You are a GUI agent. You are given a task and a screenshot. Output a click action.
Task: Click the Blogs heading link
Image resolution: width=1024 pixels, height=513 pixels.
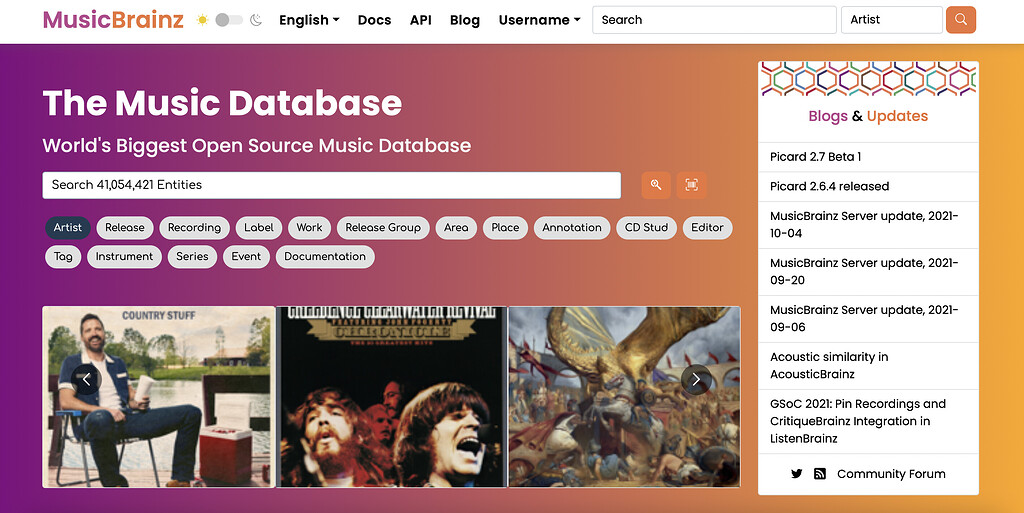coord(828,116)
